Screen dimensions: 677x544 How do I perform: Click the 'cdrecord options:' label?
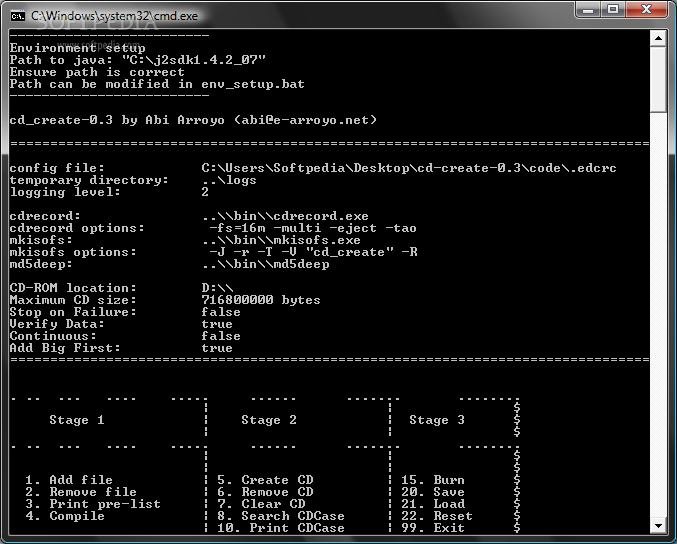click(77, 228)
